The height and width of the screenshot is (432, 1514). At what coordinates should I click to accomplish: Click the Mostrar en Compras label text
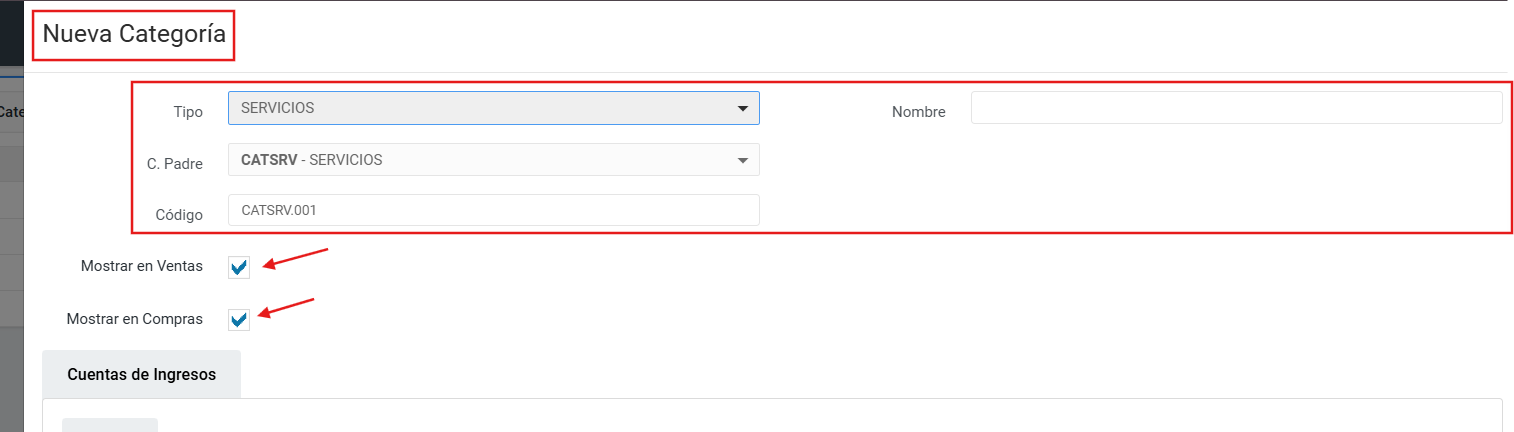pos(134,320)
